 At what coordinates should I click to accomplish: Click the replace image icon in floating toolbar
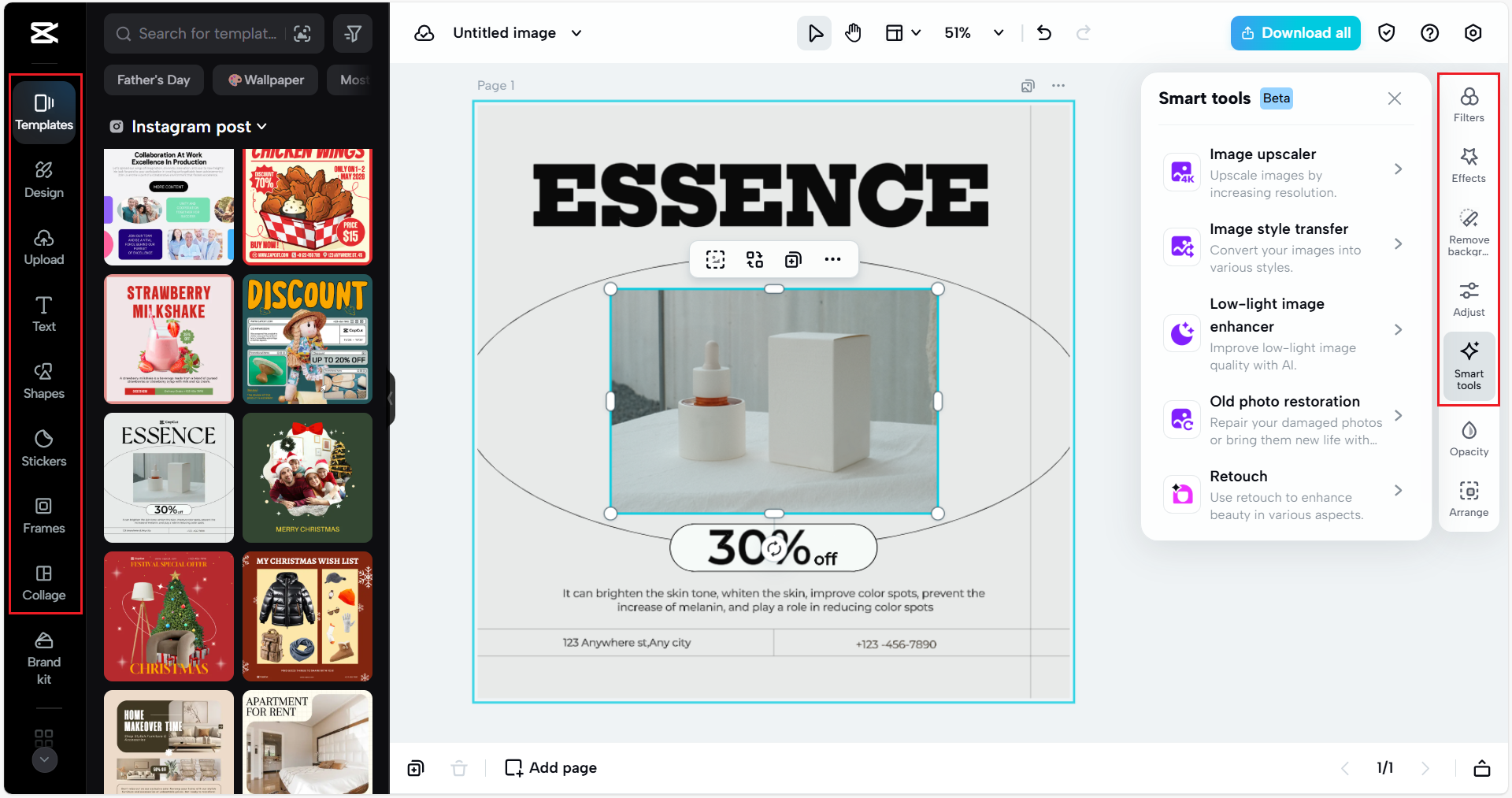coord(754,260)
